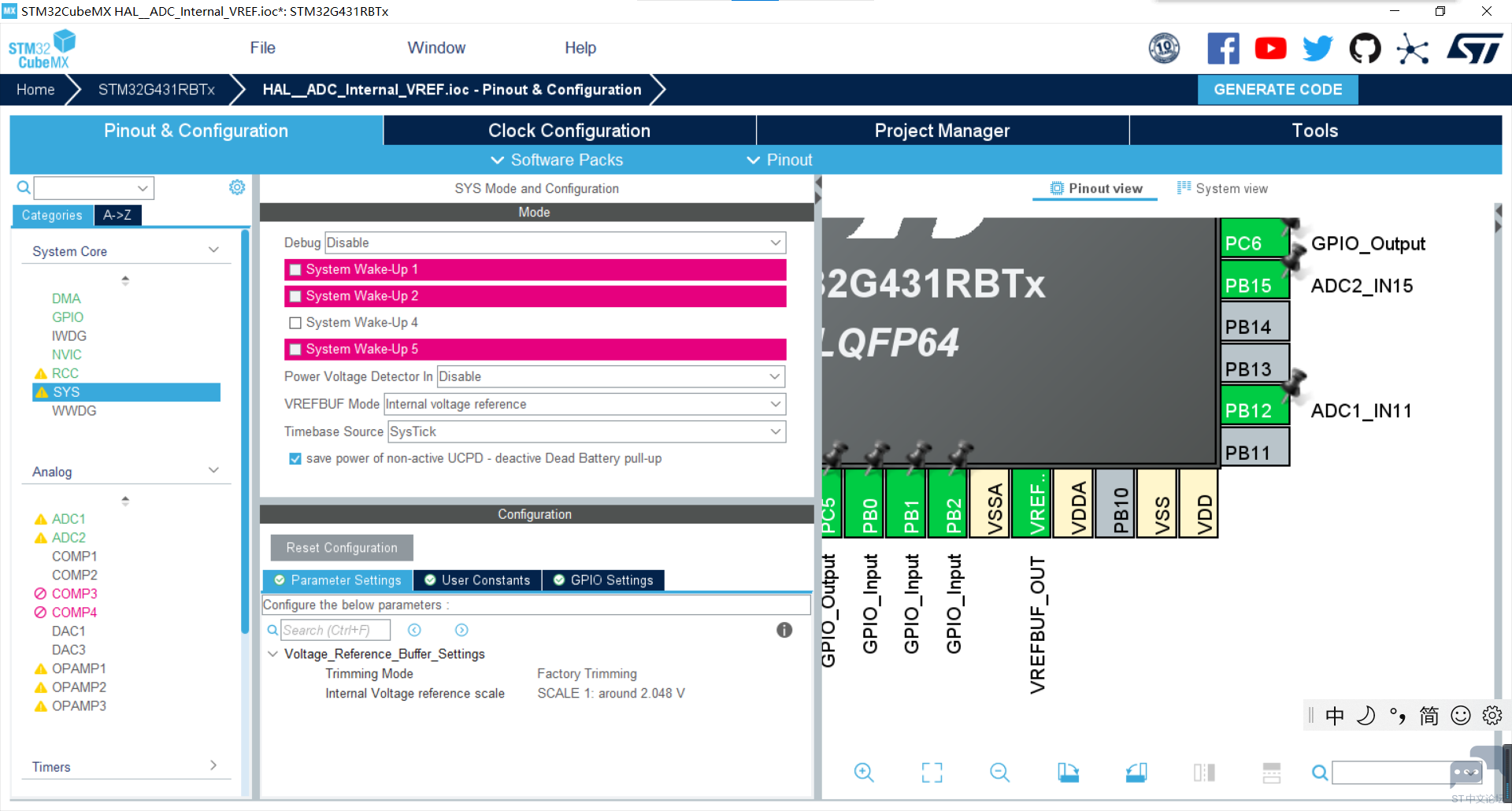The width and height of the screenshot is (1512, 811).
Task: Select ADC1 in the Analog list
Action: [69, 519]
